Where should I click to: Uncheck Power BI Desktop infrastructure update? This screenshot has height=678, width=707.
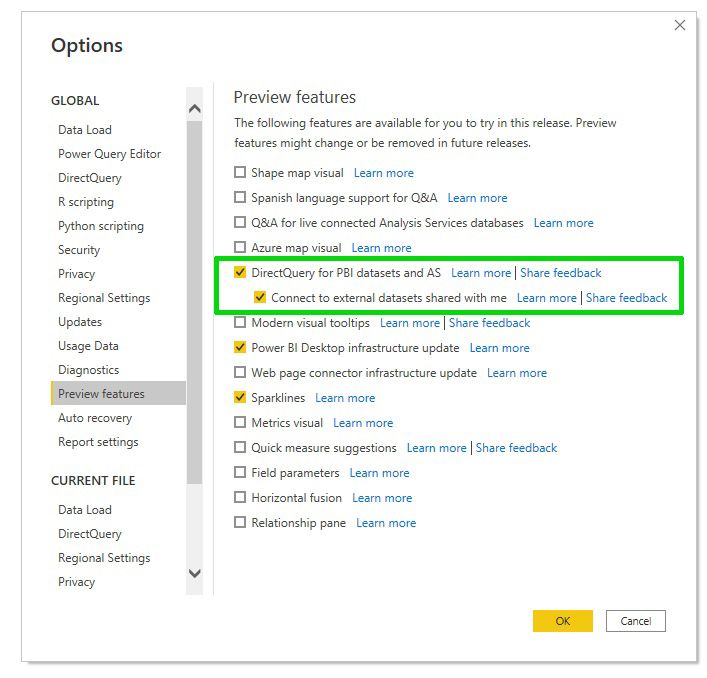[240, 347]
